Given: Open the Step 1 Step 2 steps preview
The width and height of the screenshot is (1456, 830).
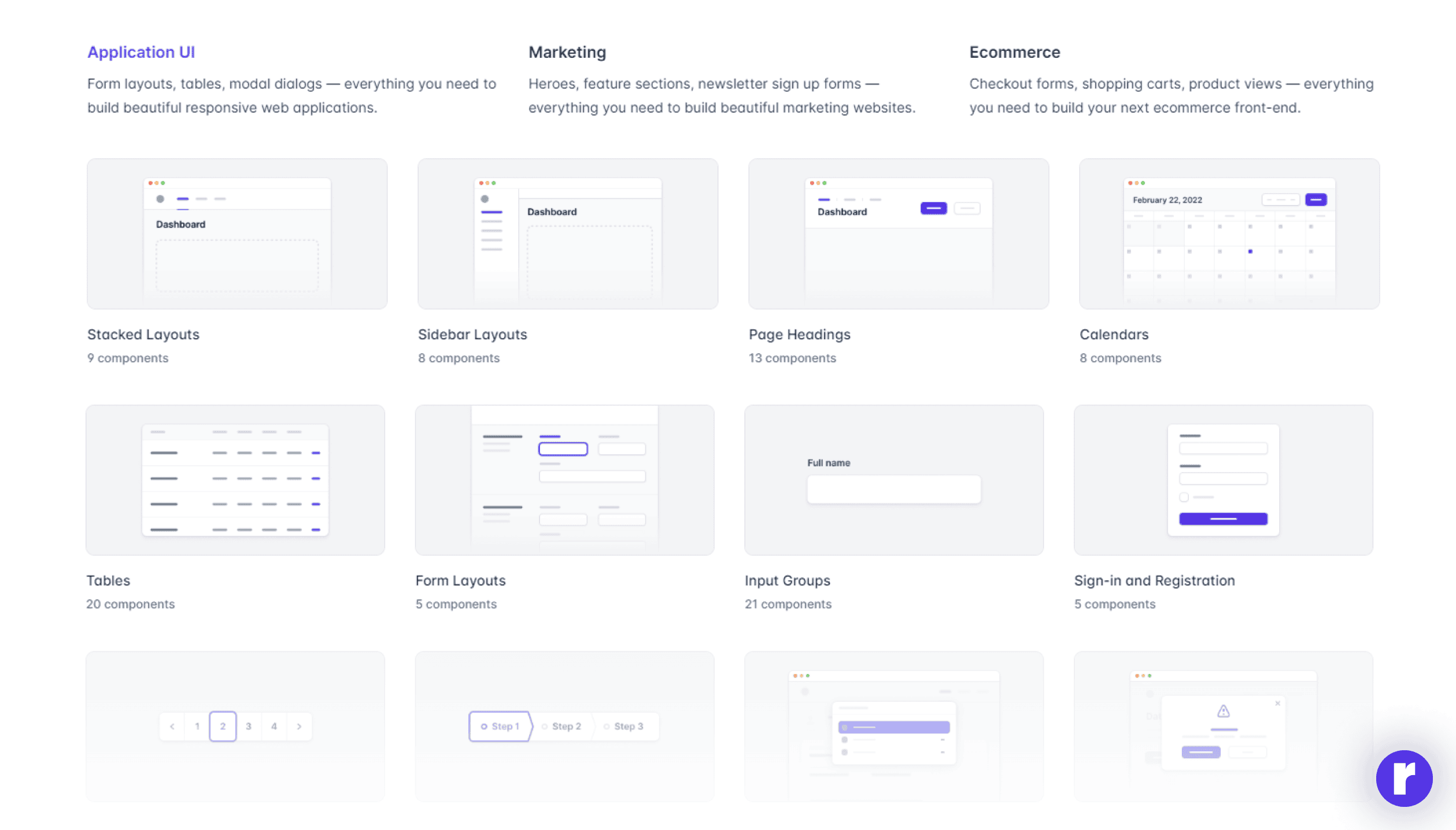Looking at the screenshot, I should [x=565, y=726].
